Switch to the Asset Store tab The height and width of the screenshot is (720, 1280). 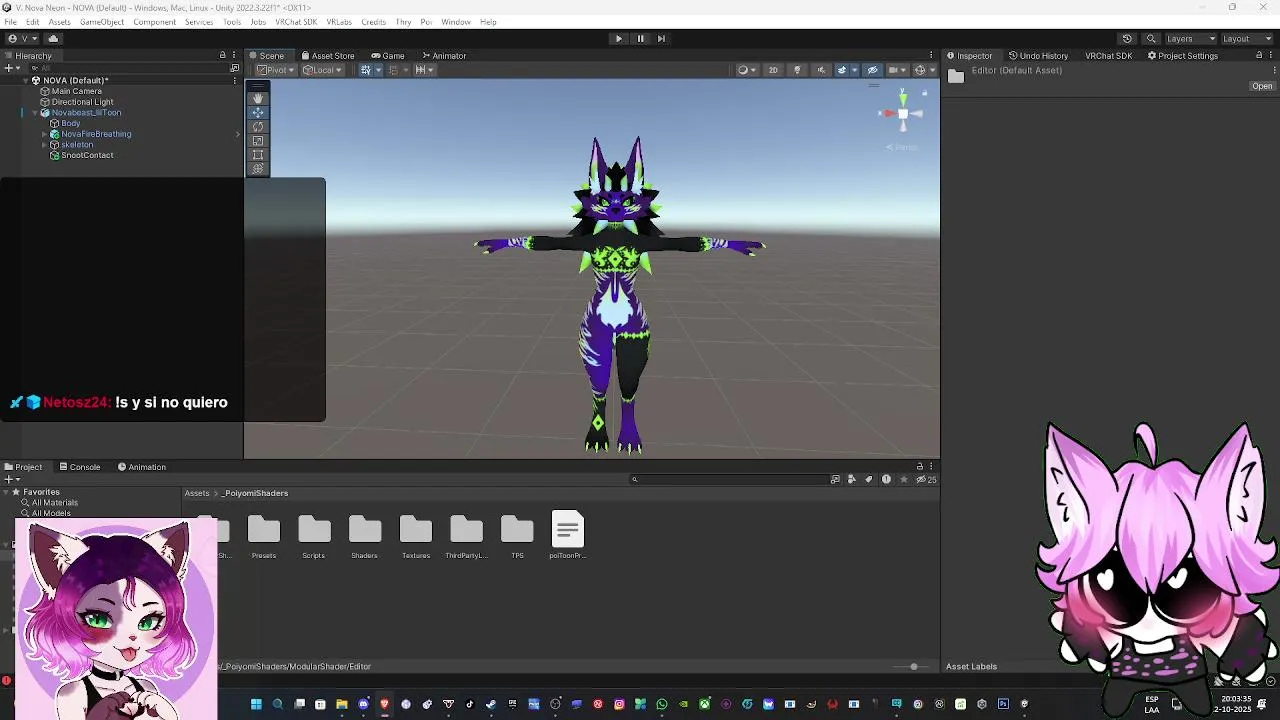point(329,56)
